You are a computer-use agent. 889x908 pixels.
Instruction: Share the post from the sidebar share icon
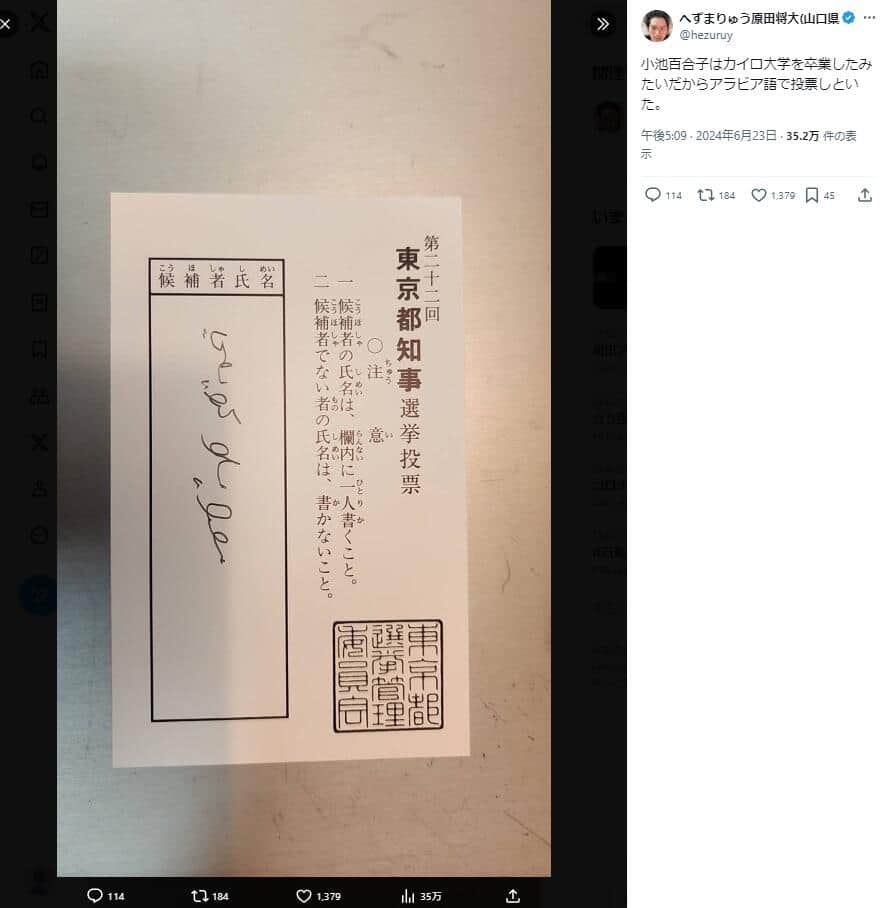pyautogui.click(x=865, y=195)
